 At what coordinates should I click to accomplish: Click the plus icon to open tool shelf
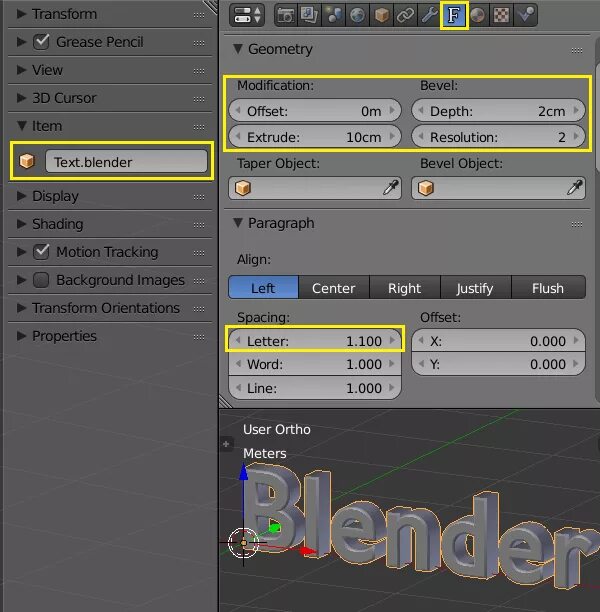click(226, 444)
